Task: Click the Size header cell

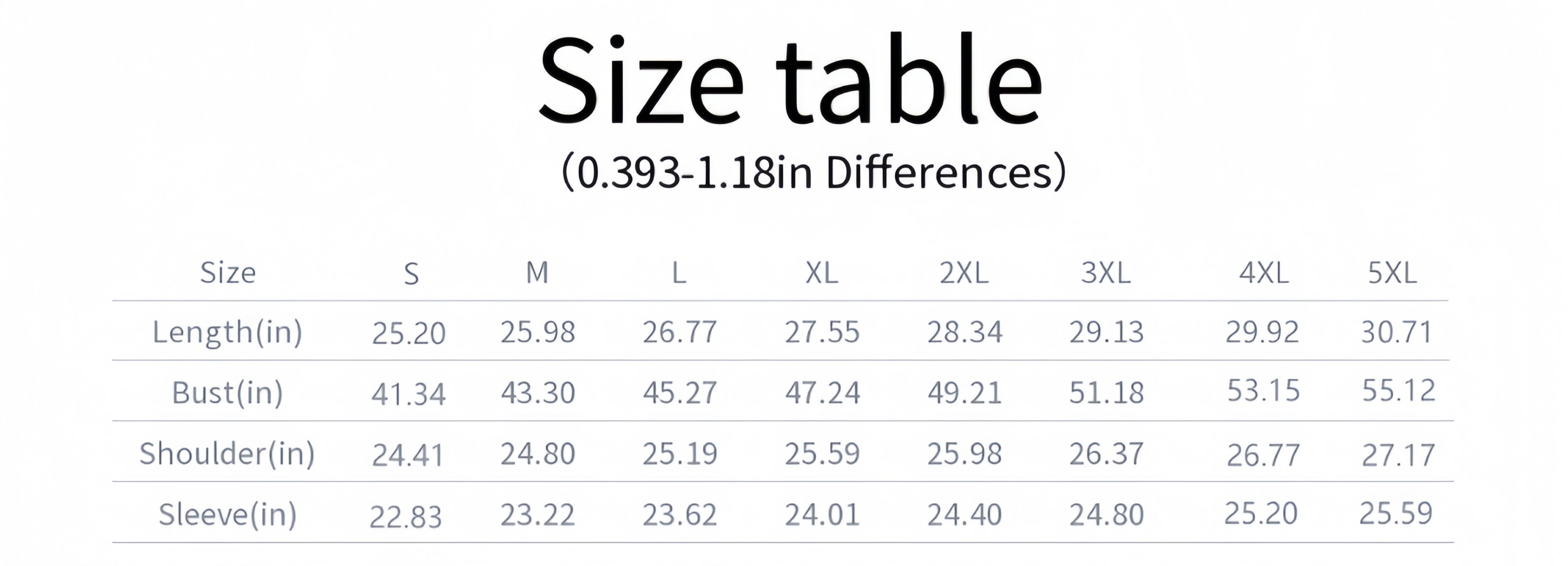Action: 228,272
